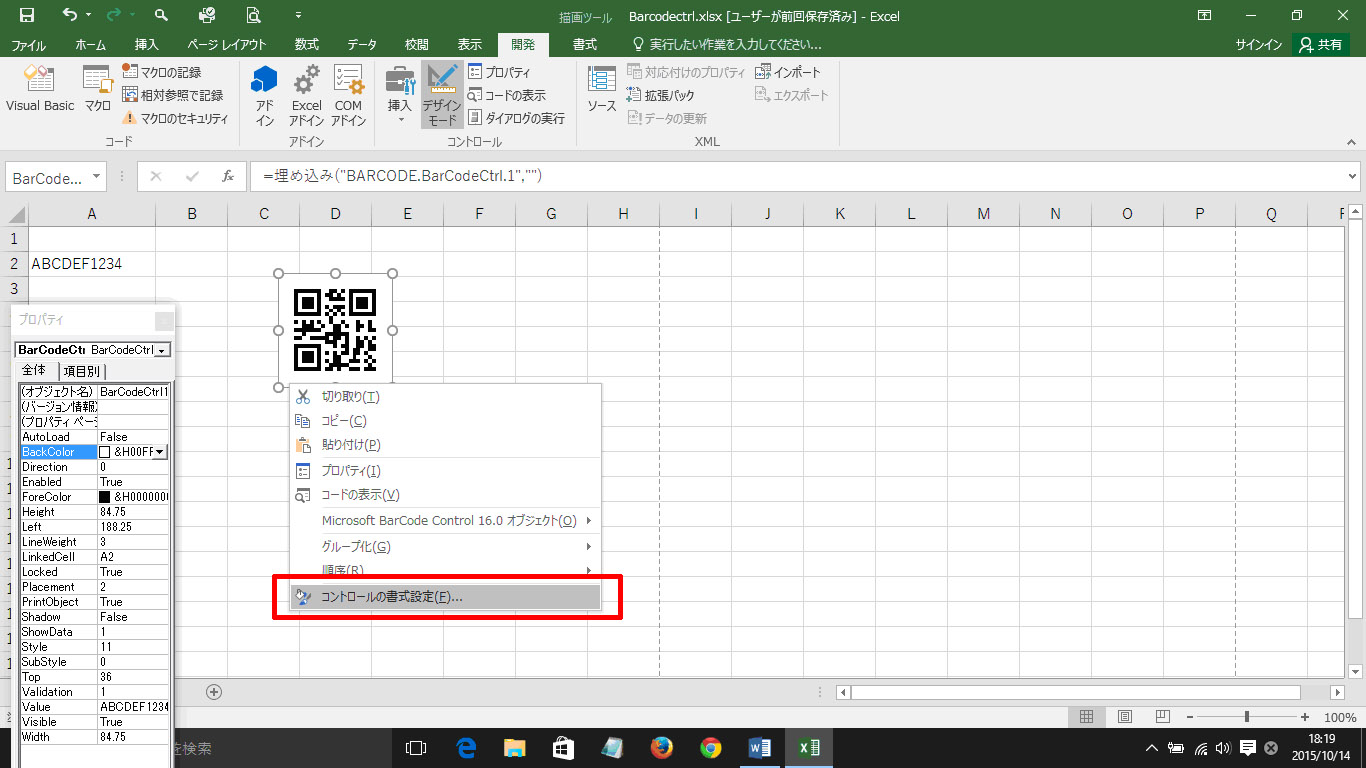Choose プロパティ(I) from context menu

[x=445, y=471]
